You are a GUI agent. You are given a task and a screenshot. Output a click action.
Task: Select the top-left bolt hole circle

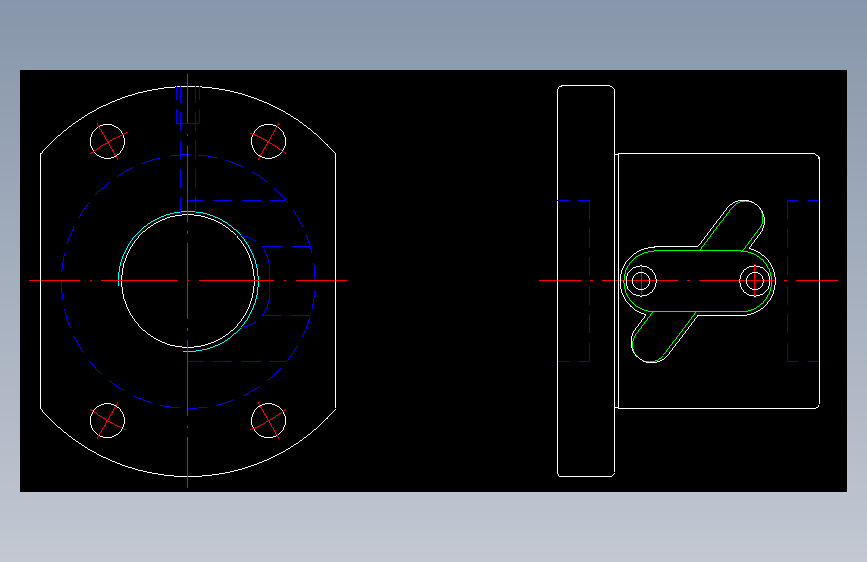(x=107, y=142)
